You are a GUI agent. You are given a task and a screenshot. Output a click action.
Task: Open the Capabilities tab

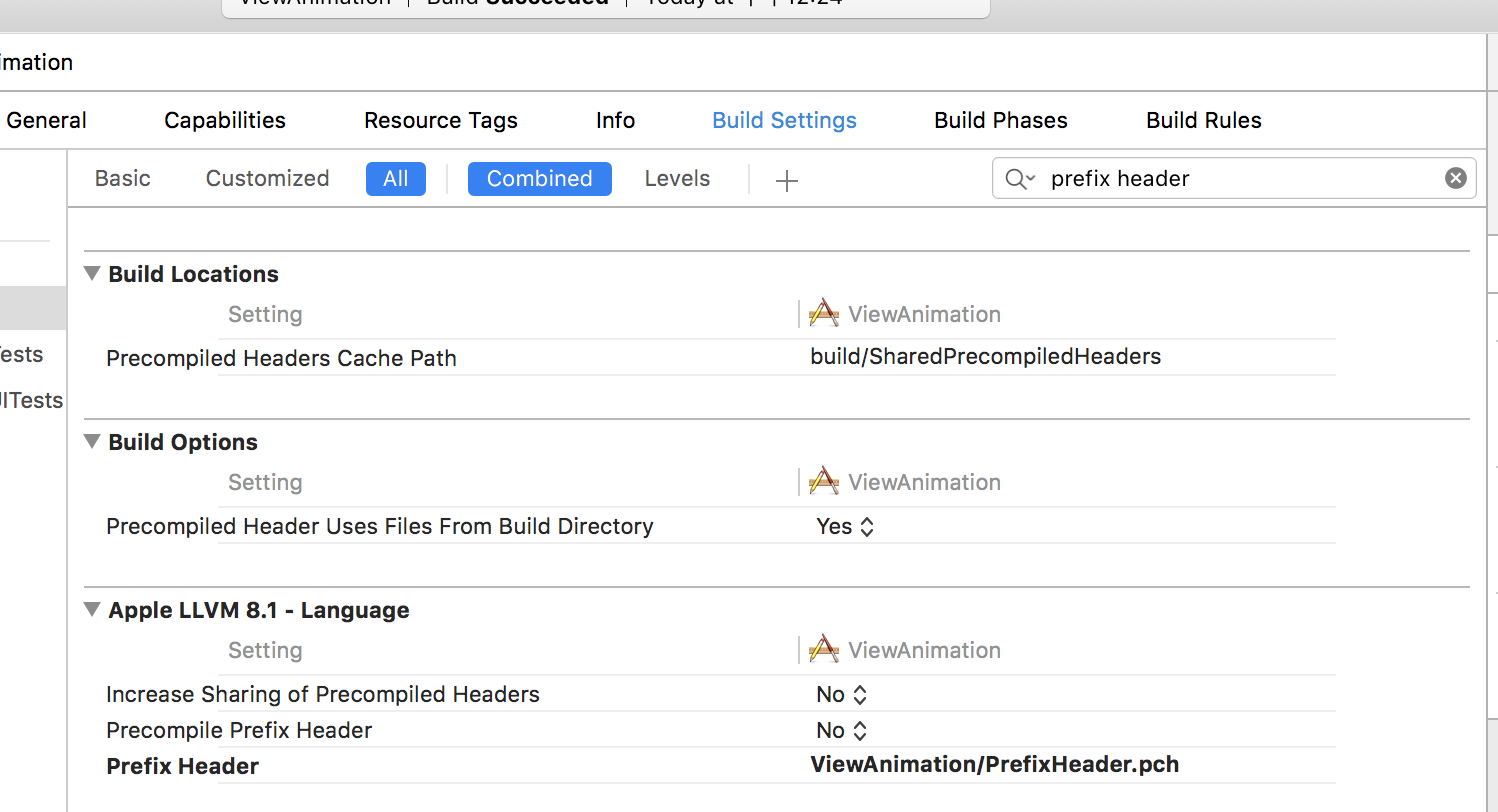(x=224, y=120)
